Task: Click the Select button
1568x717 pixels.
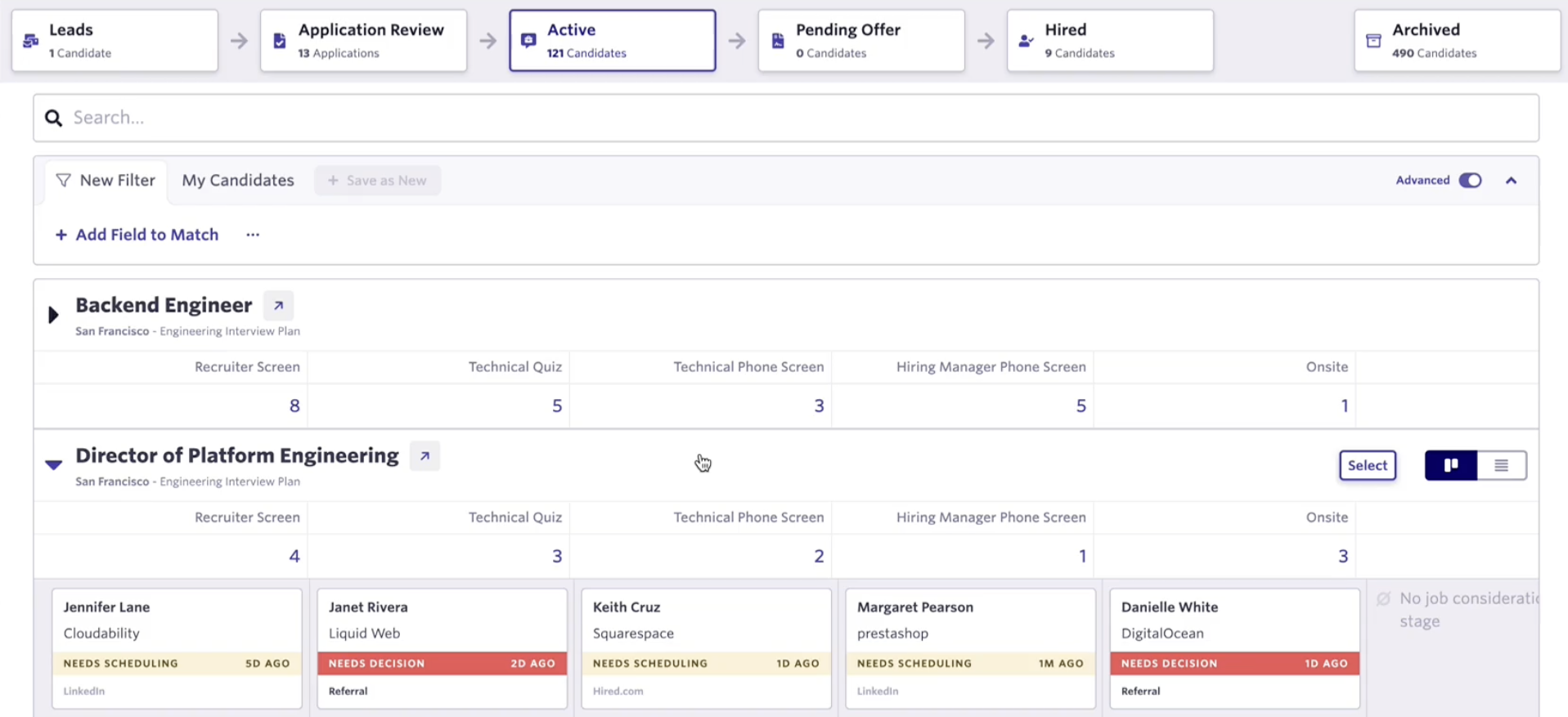Action: pyautogui.click(x=1368, y=465)
